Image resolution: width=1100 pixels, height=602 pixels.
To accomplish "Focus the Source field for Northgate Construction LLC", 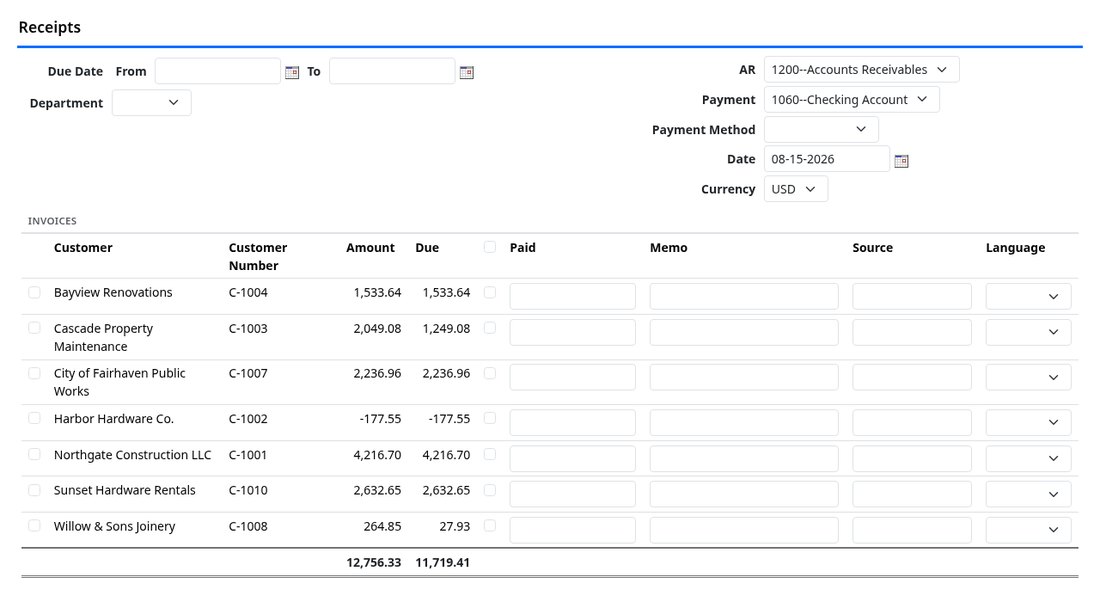I will (x=912, y=458).
